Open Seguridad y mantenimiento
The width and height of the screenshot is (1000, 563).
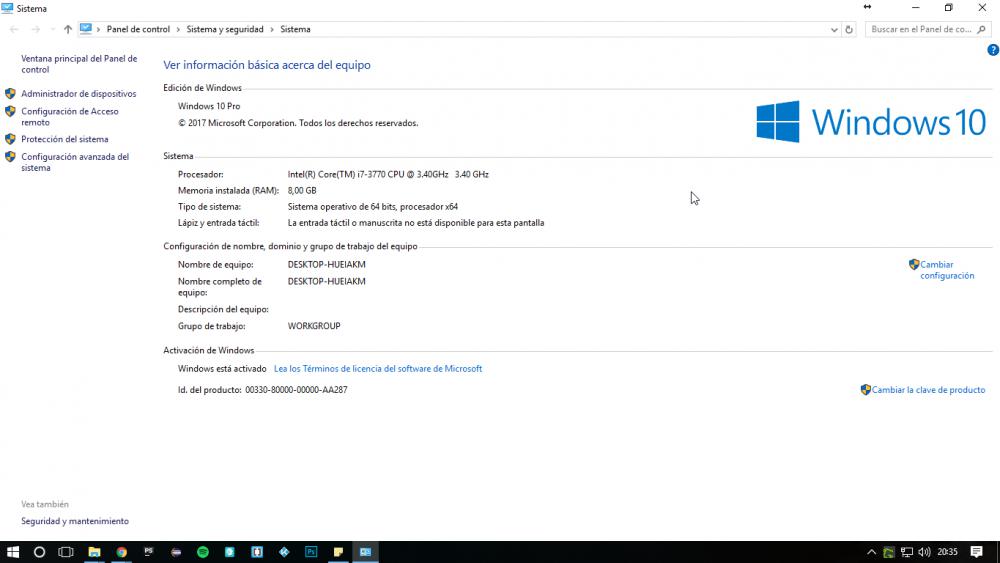pos(75,521)
